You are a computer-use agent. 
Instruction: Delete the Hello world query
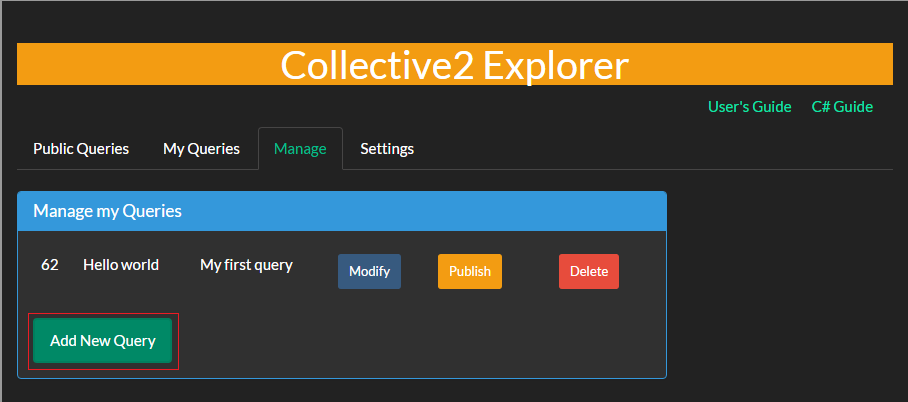coord(589,271)
